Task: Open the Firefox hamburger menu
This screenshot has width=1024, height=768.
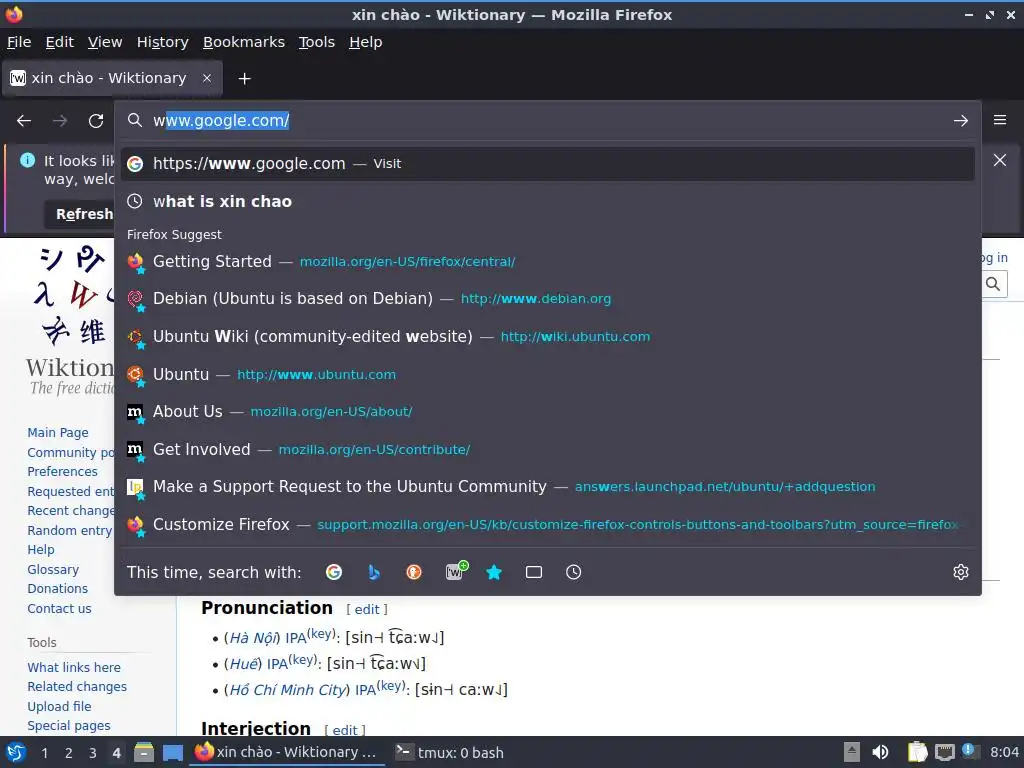Action: tap(1000, 120)
